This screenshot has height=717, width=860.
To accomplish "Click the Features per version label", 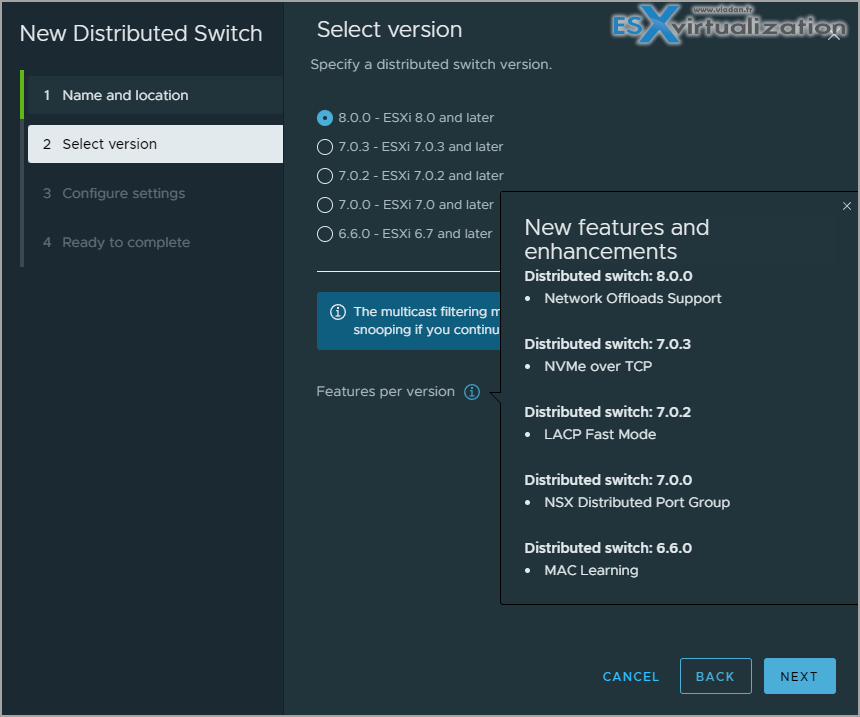I will click(386, 392).
